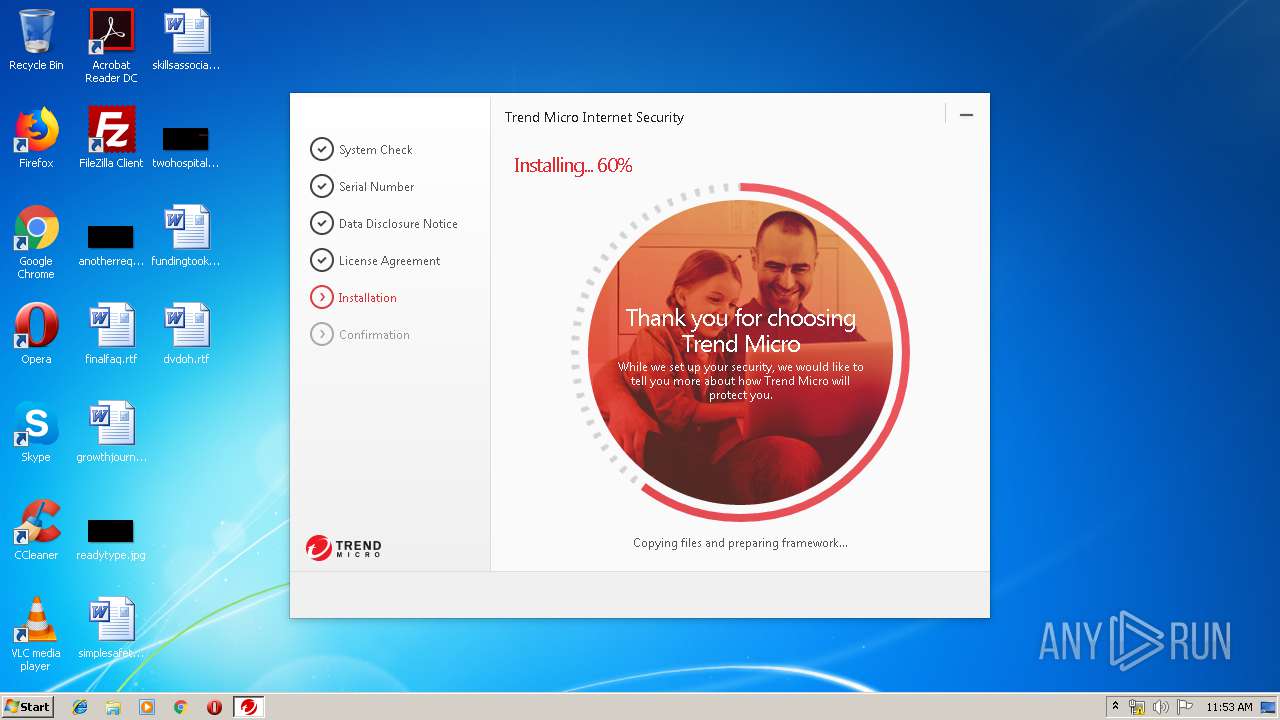Open the Firefox desktop shortcut

pos(36,138)
